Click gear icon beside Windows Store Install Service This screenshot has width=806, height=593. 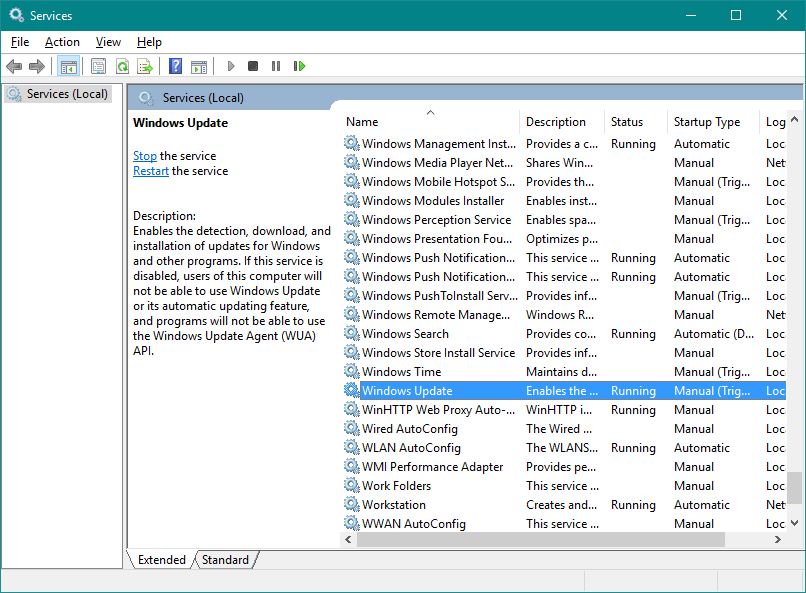[x=352, y=353]
